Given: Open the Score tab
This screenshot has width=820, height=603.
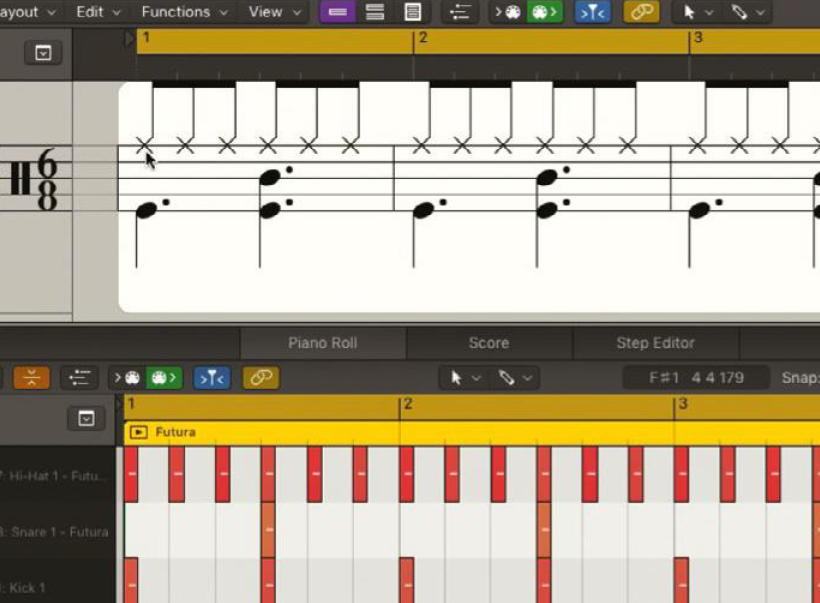Looking at the screenshot, I should (x=489, y=343).
